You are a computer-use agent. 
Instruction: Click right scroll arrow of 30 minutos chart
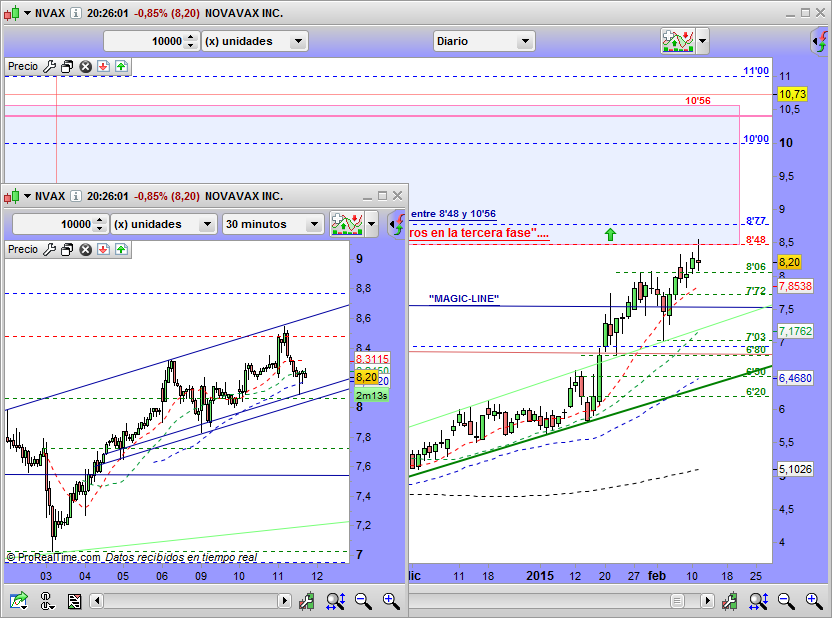click(284, 601)
